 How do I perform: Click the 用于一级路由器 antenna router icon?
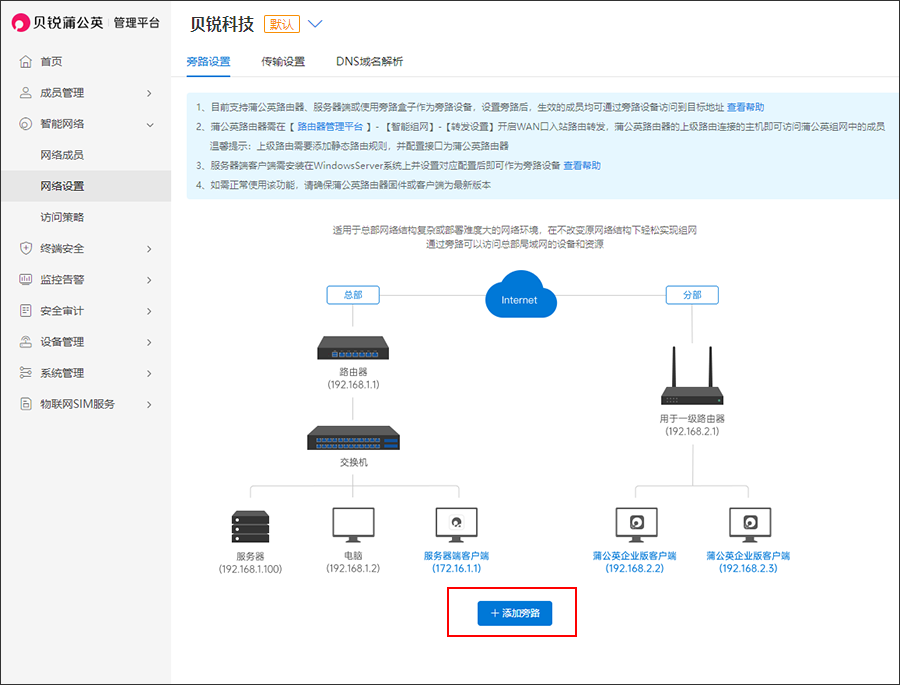692,376
